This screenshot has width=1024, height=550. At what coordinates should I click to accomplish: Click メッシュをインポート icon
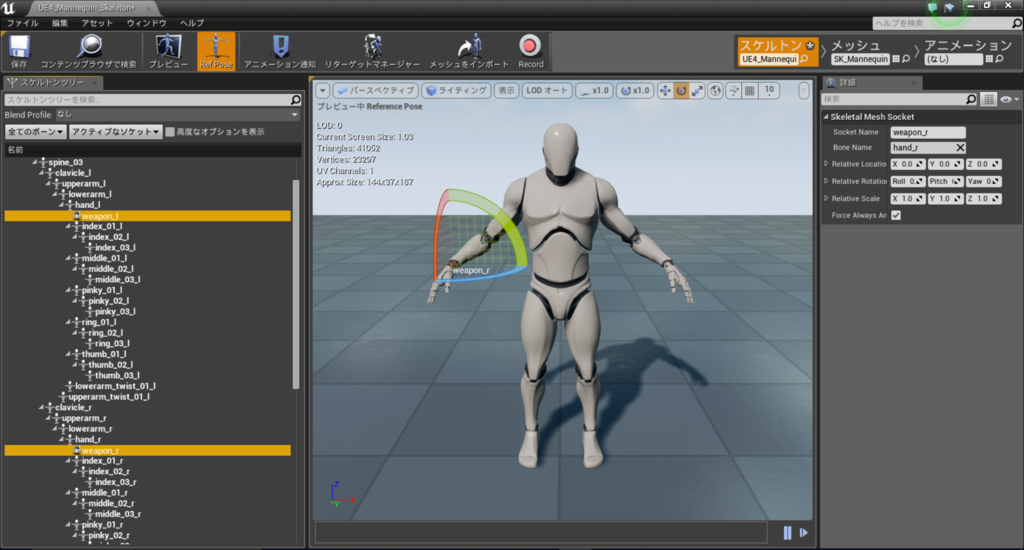pos(468,51)
